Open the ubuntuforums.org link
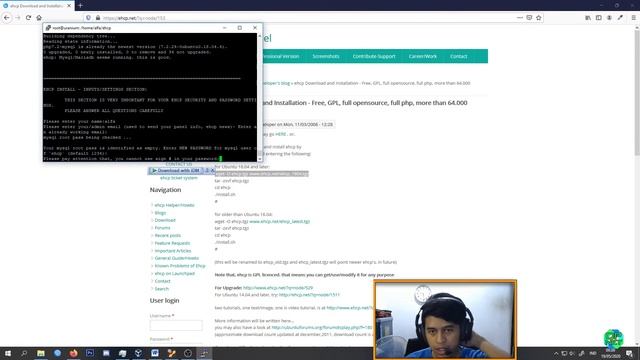Screen dimensions: 640x360 click(x=322, y=327)
